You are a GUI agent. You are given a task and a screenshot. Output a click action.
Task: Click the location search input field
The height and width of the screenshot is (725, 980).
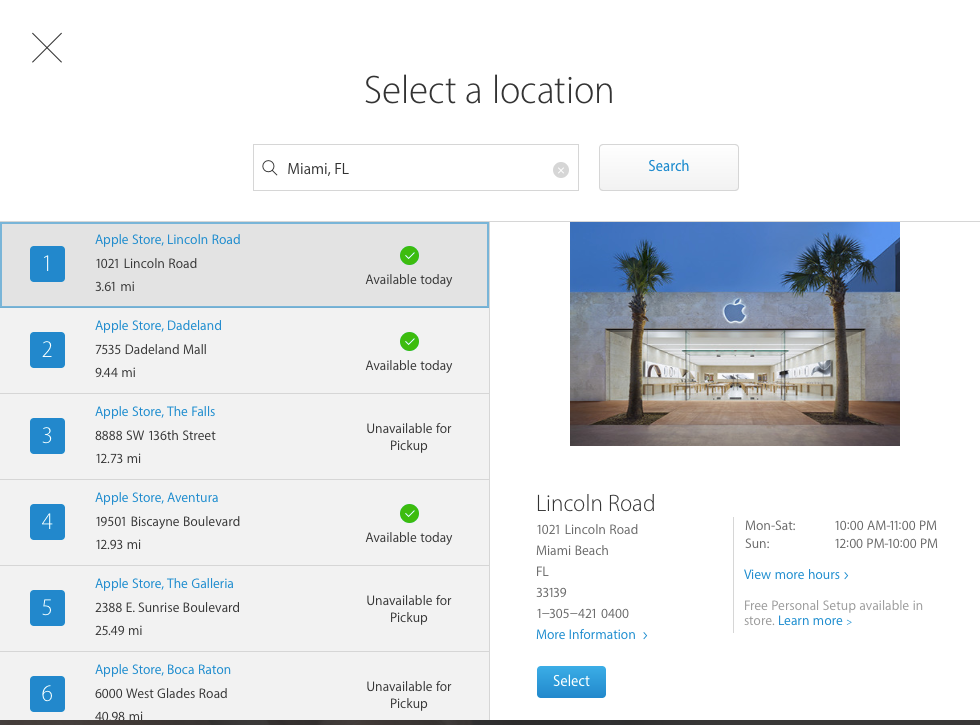416,168
